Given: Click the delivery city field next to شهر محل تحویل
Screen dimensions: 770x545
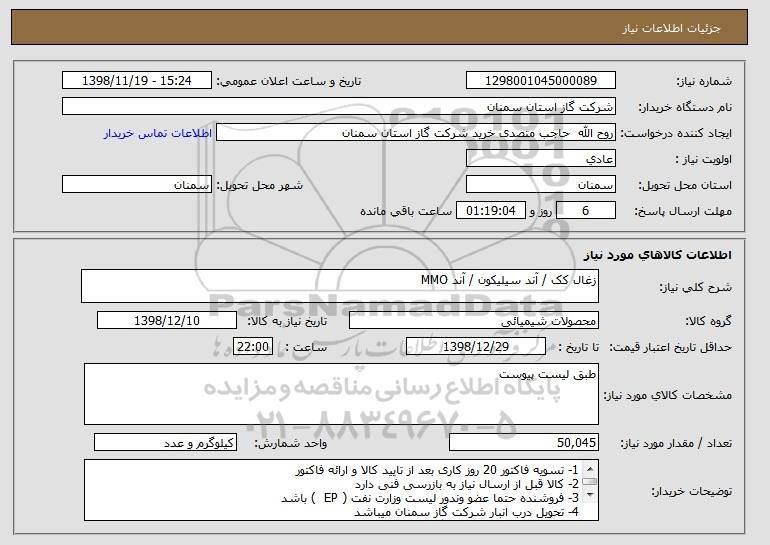Looking at the screenshot, I should point(137,185).
